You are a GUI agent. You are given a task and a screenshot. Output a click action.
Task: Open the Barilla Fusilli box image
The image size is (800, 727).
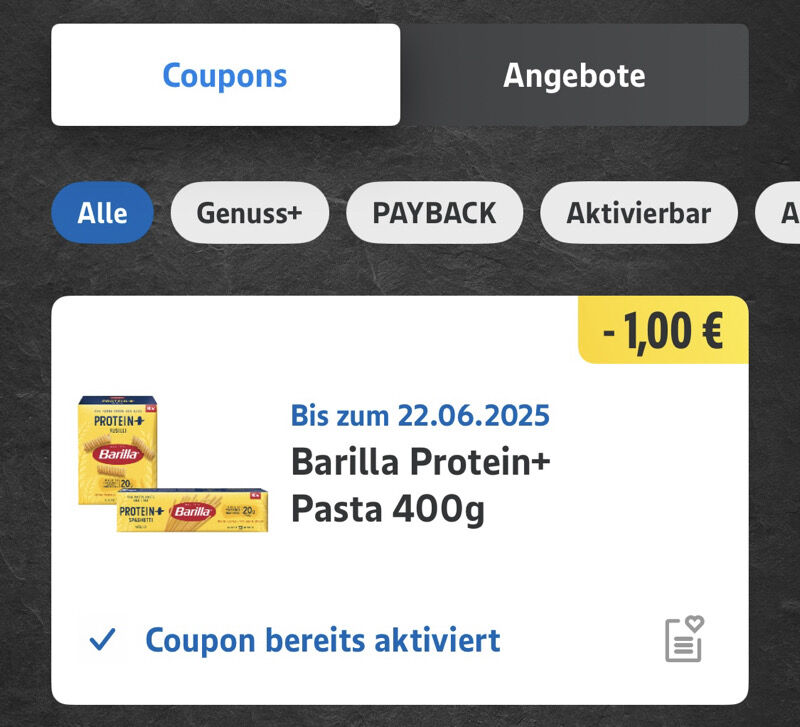pyautogui.click(x=117, y=449)
